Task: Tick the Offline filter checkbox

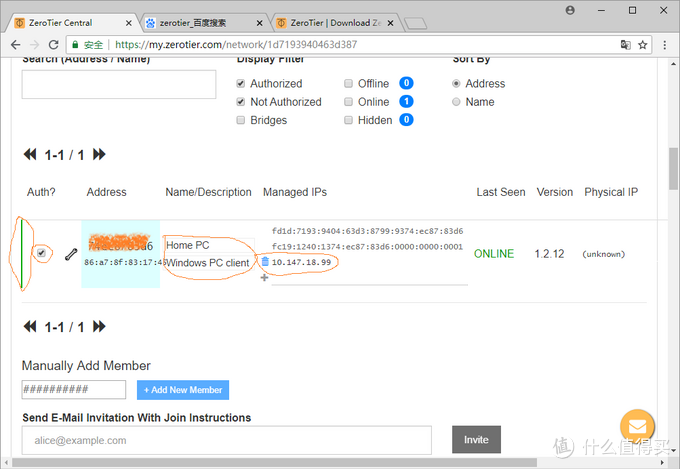Action: pos(348,83)
